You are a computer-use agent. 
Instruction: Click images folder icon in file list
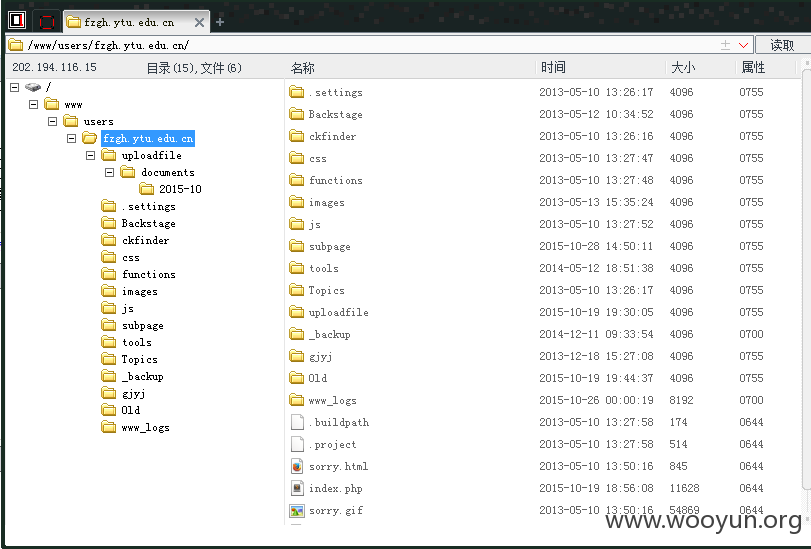pyautogui.click(x=296, y=202)
